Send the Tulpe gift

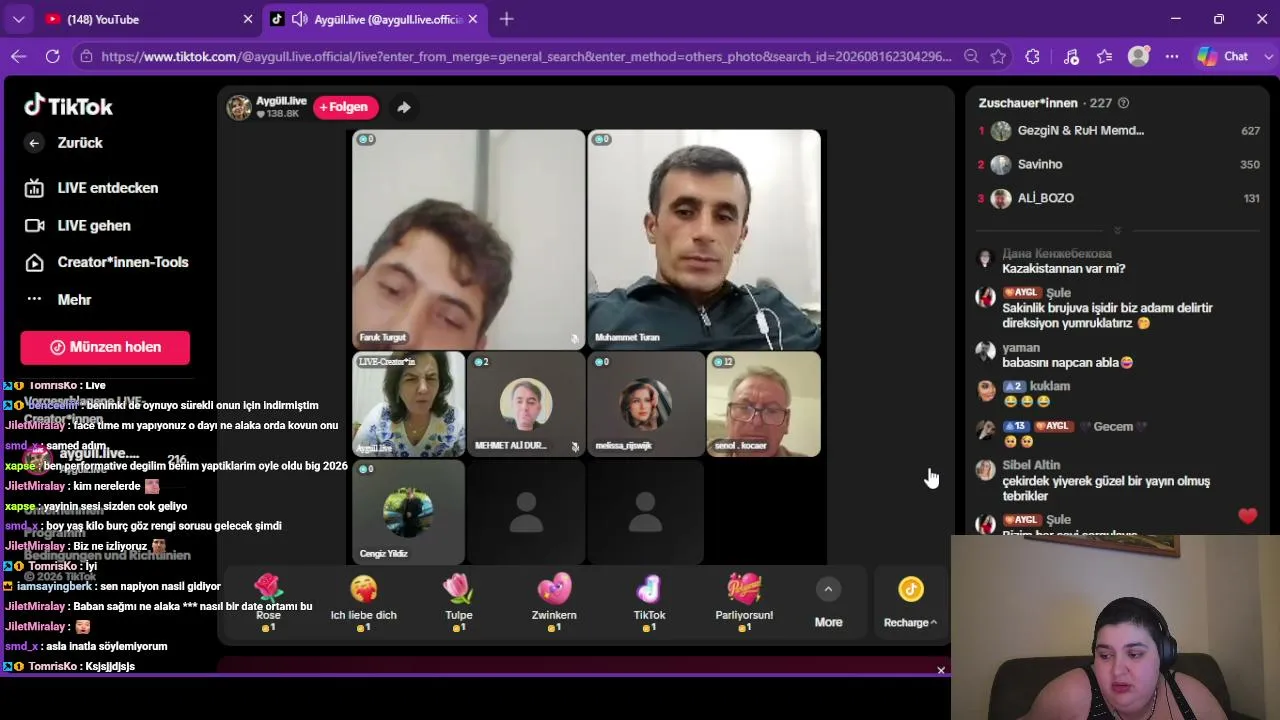coord(458,603)
